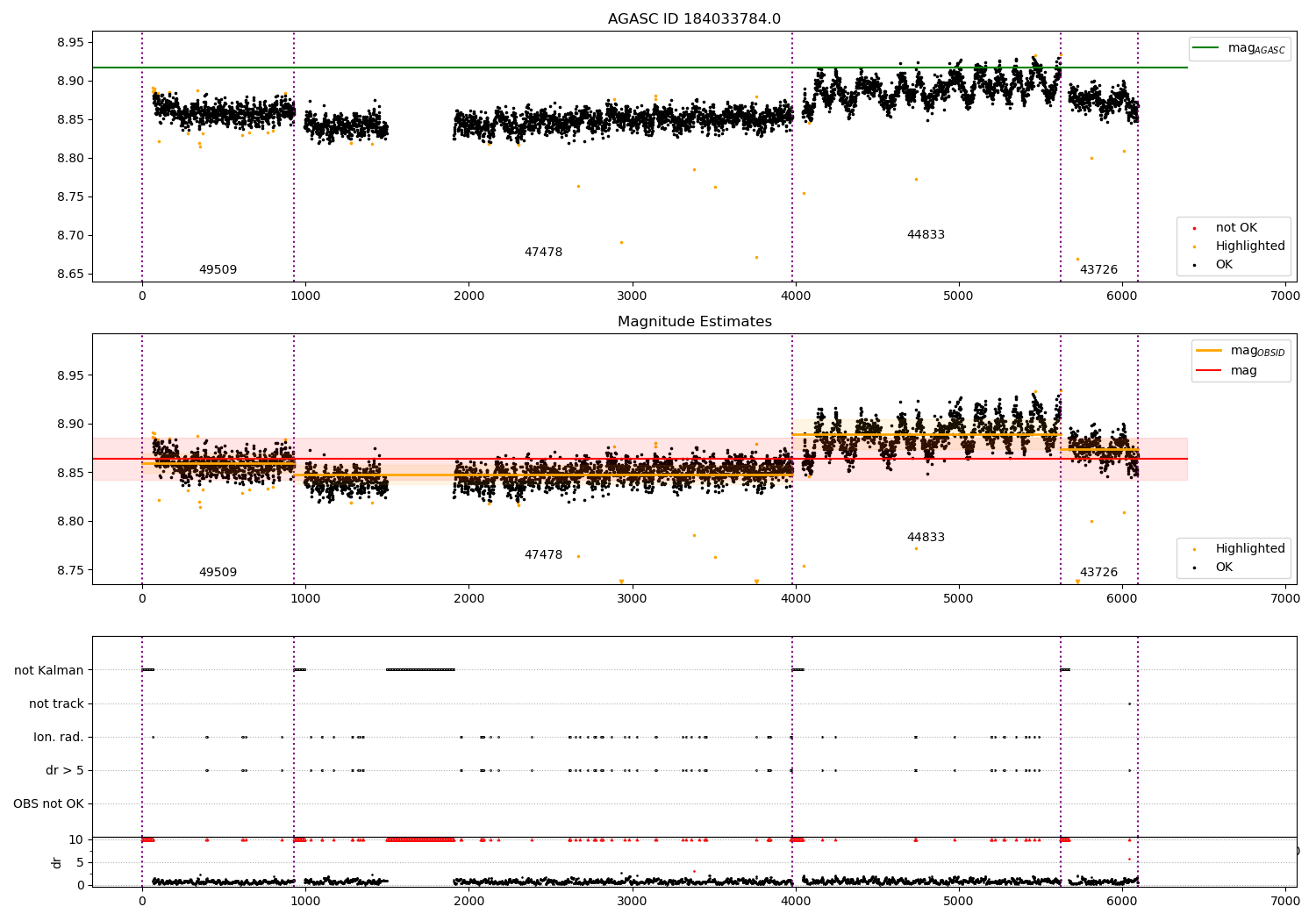This screenshot has width=1316, height=921.
Task: Click the 10 tick on the dr axis
Action: point(76,839)
